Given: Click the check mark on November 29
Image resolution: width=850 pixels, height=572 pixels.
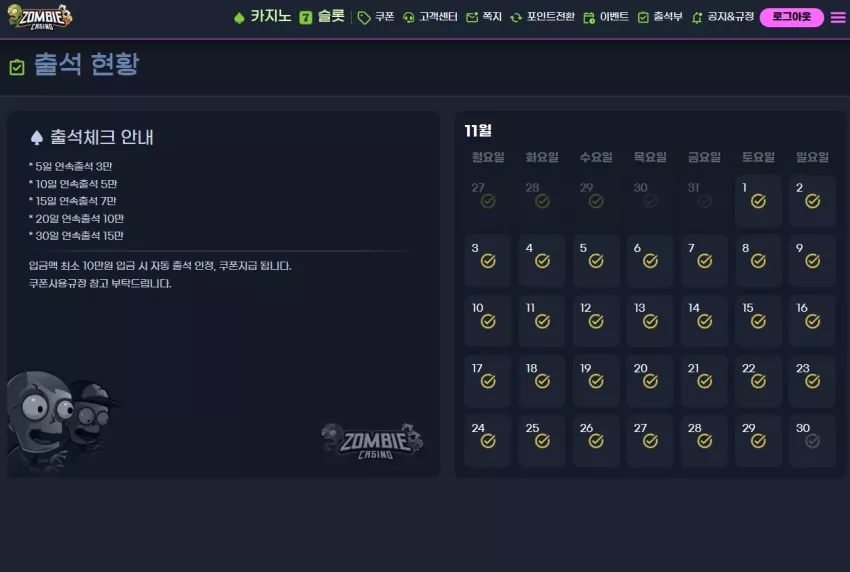Looking at the screenshot, I should (758, 441).
